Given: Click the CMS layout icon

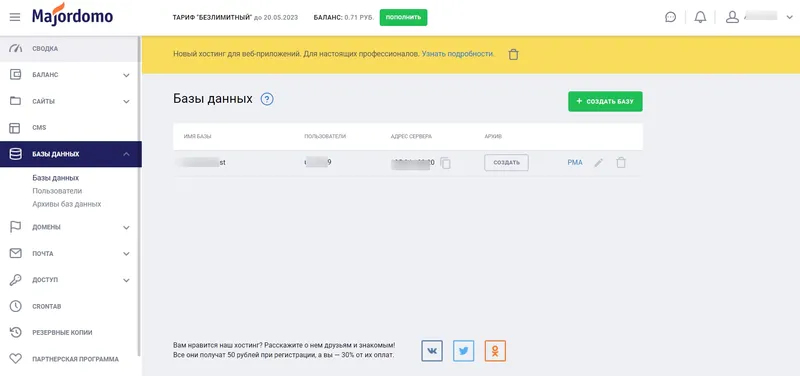Looking at the screenshot, I should click(x=16, y=128).
